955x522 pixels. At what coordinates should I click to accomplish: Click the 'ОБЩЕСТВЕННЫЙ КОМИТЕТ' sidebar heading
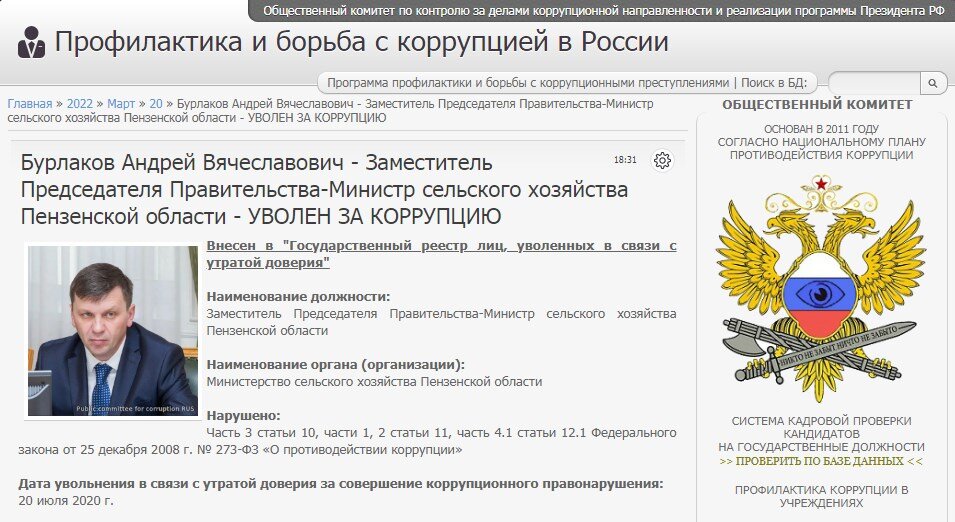pos(817,105)
